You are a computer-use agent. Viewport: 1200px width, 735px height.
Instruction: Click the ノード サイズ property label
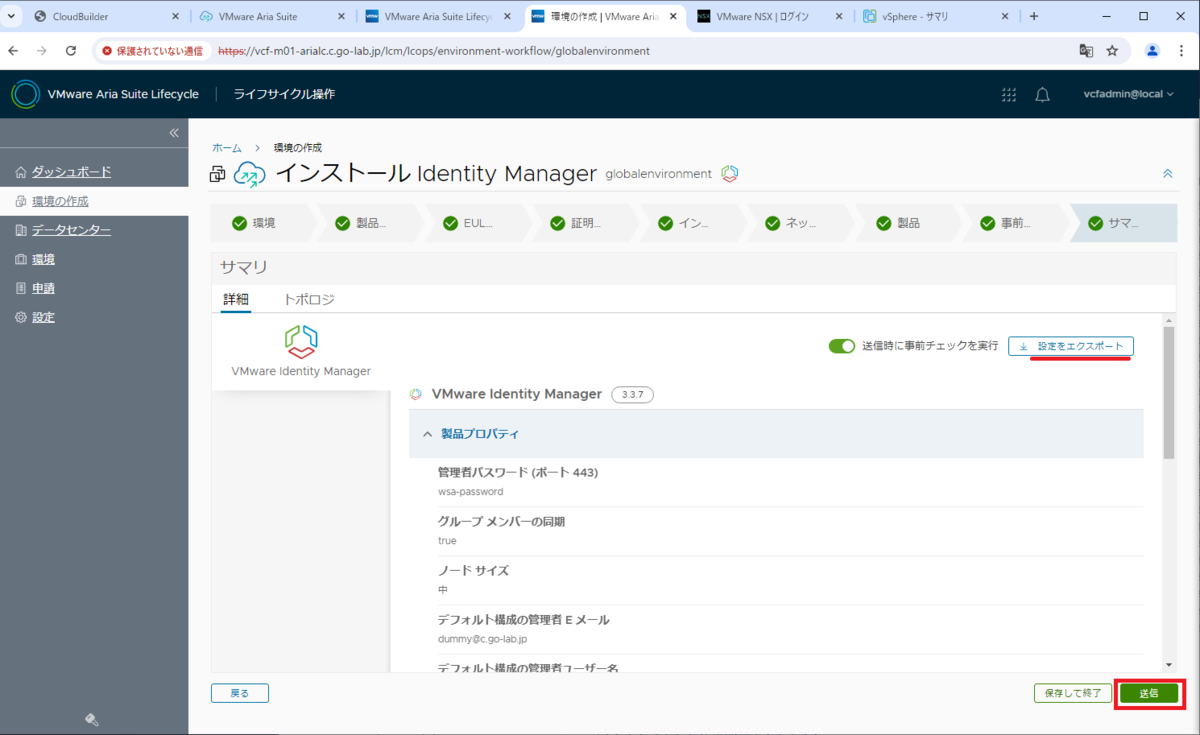click(x=473, y=570)
